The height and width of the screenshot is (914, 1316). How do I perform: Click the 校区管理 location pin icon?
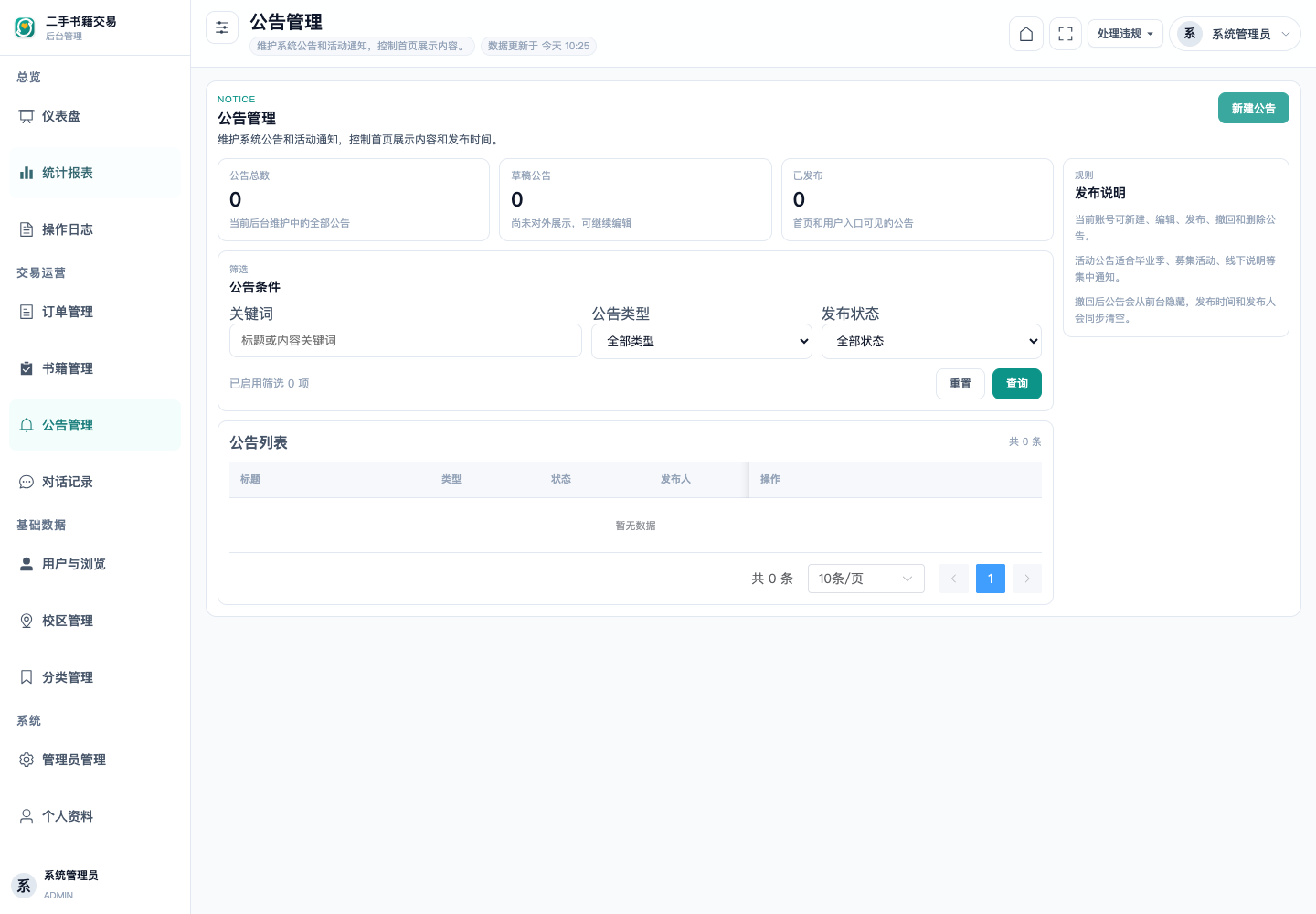27,621
